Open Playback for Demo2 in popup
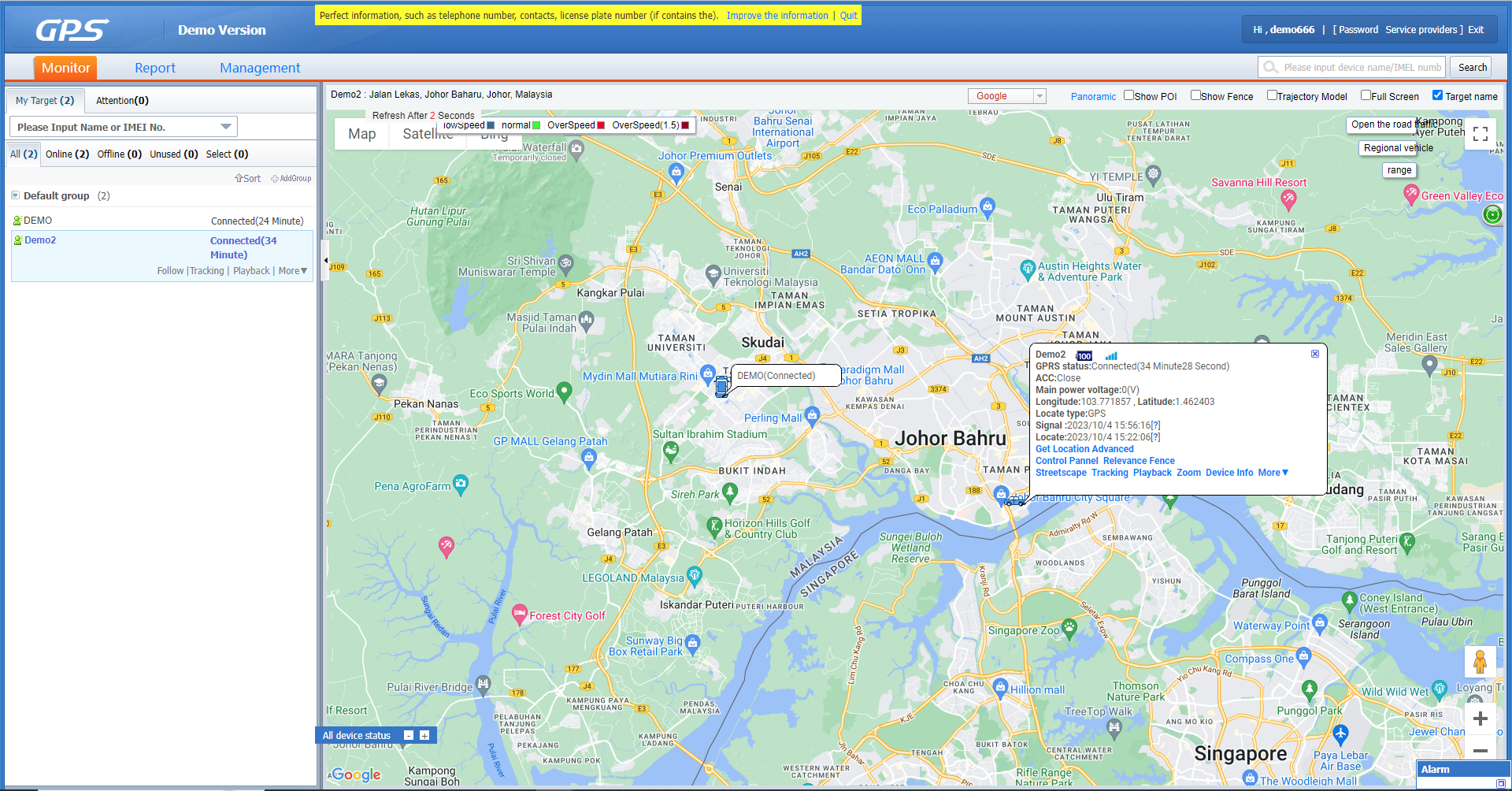The height and width of the screenshot is (791, 1512). (1152, 473)
